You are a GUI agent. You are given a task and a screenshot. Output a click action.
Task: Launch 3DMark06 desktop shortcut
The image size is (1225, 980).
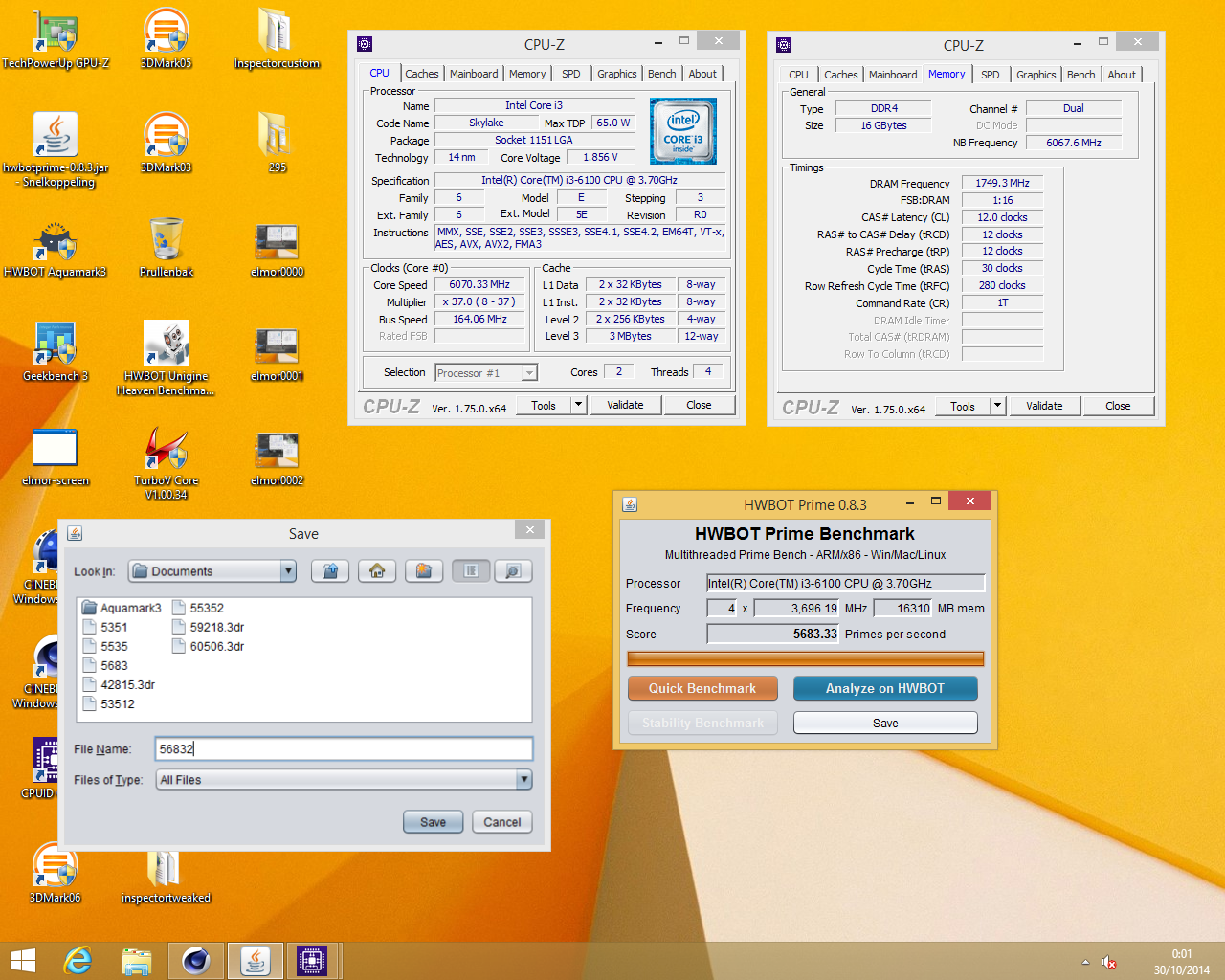[56, 873]
